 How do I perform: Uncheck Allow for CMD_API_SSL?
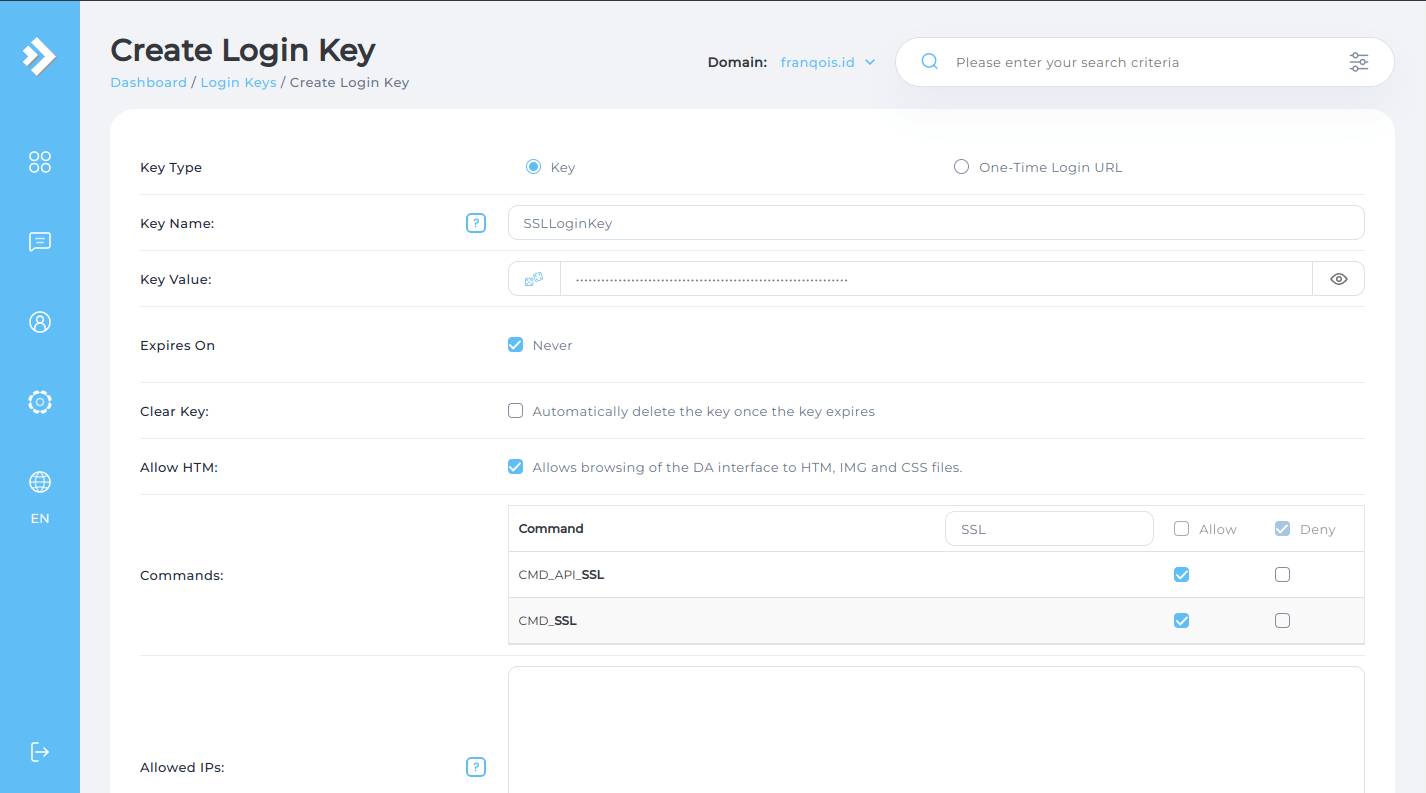click(1181, 575)
